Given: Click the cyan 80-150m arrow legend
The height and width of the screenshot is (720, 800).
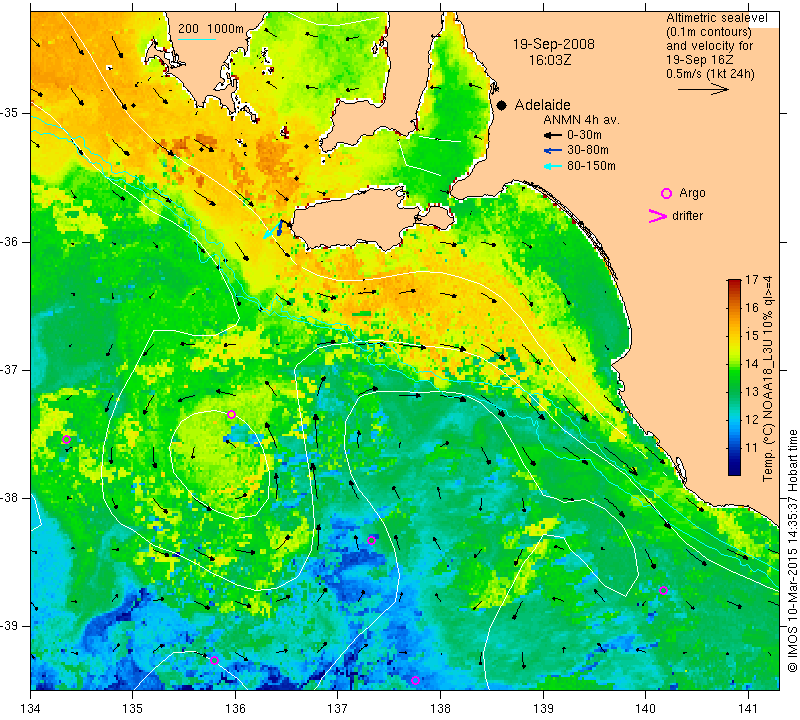Looking at the screenshot, I should click(553, 166).
